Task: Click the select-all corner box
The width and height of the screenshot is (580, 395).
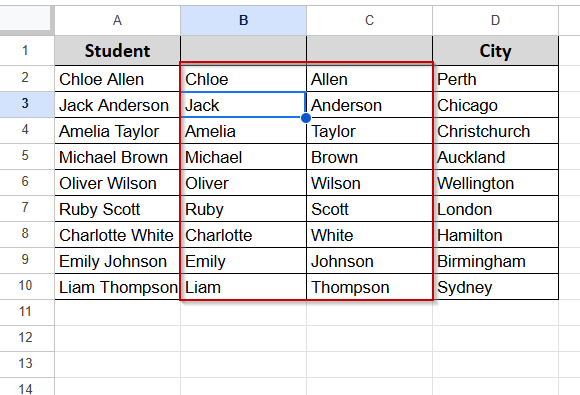Action: (x=25, y=18)
